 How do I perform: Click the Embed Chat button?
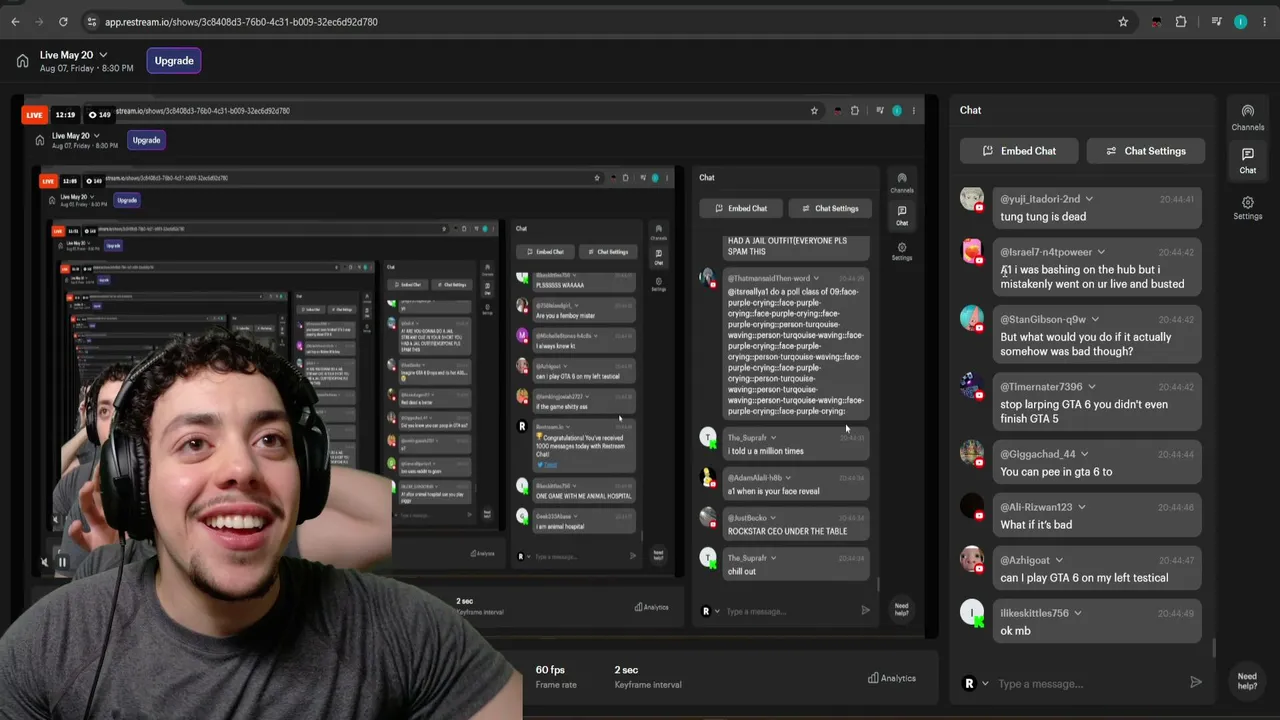pyautogui.click(x=1019, y=151)
